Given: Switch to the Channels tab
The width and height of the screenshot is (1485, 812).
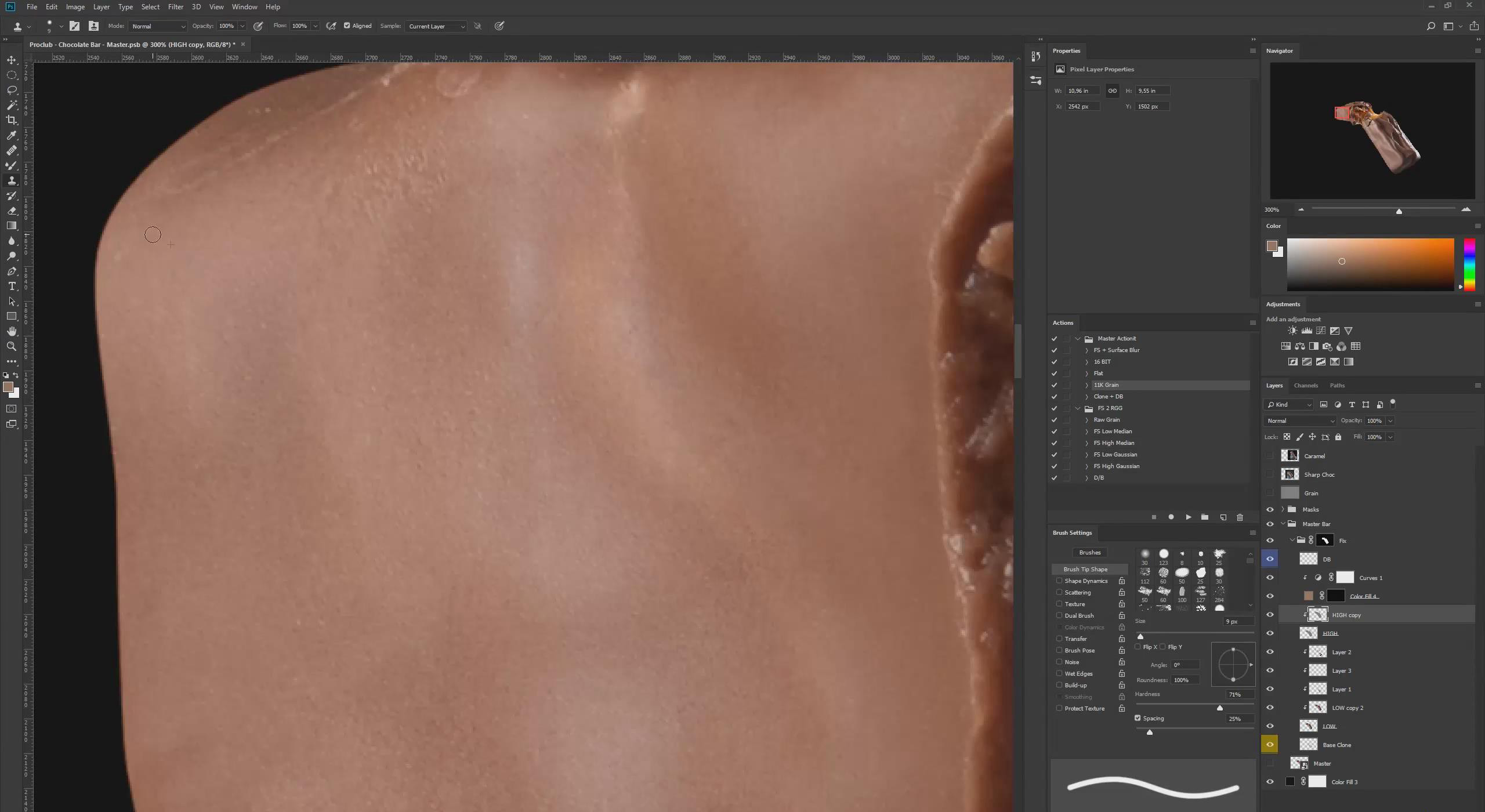Looking at the screenshot, I should 1305,385.
